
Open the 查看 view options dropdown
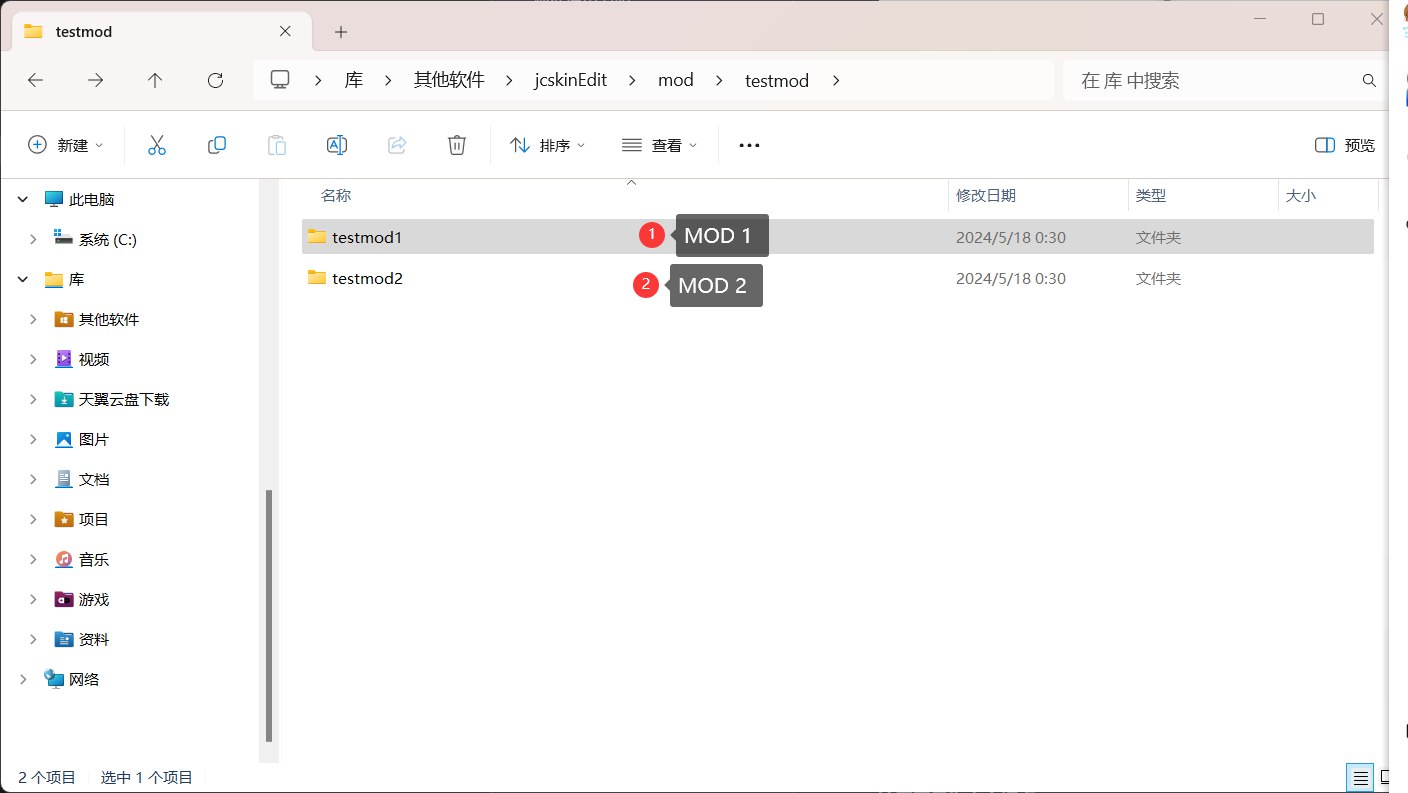tap(658, 144)
